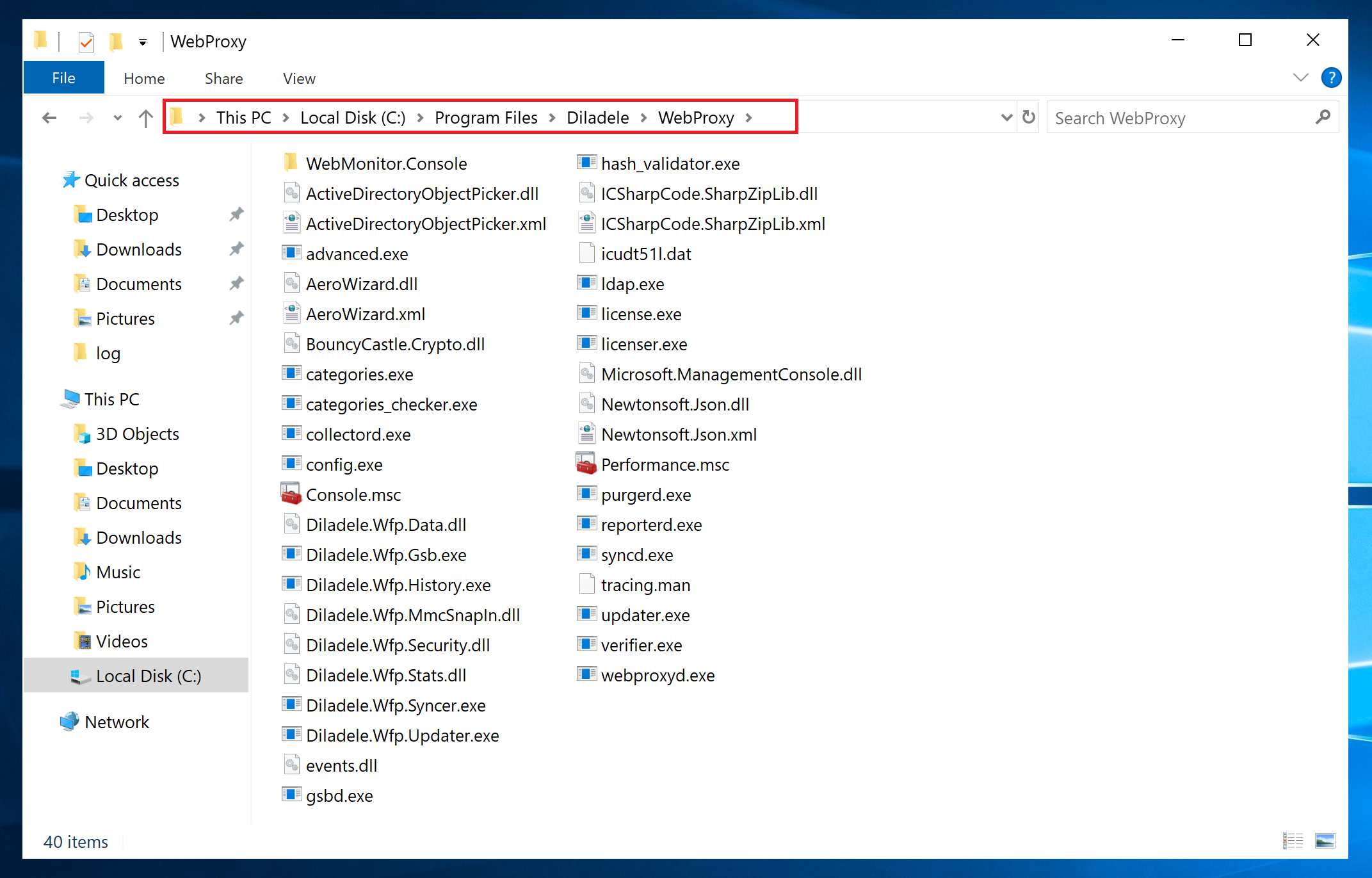This screenshot has width=1372, height=878.
Task: Select the advanced.exe application icon
Action: (x=291, y=253)
